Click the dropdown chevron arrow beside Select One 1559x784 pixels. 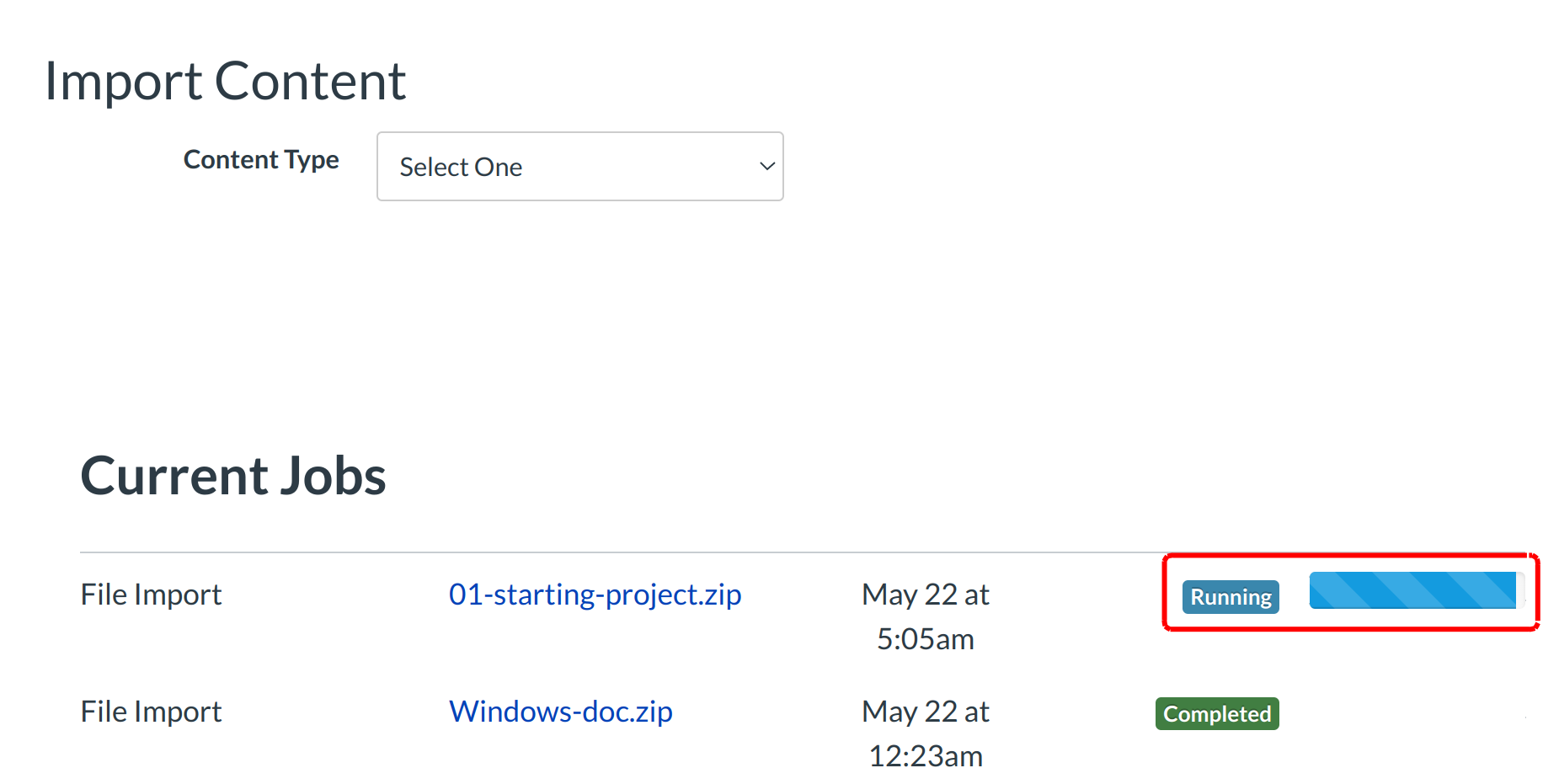click(766, 166)
